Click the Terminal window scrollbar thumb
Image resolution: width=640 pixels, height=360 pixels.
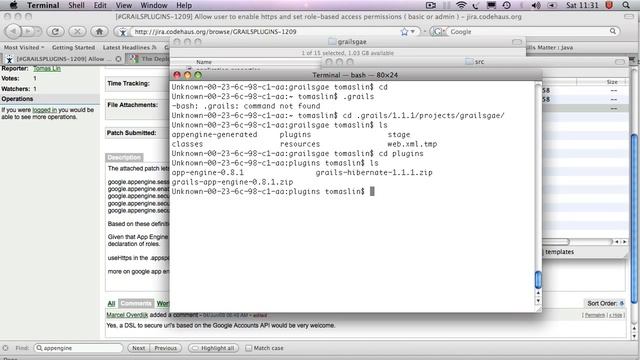[x=538, y=280]
